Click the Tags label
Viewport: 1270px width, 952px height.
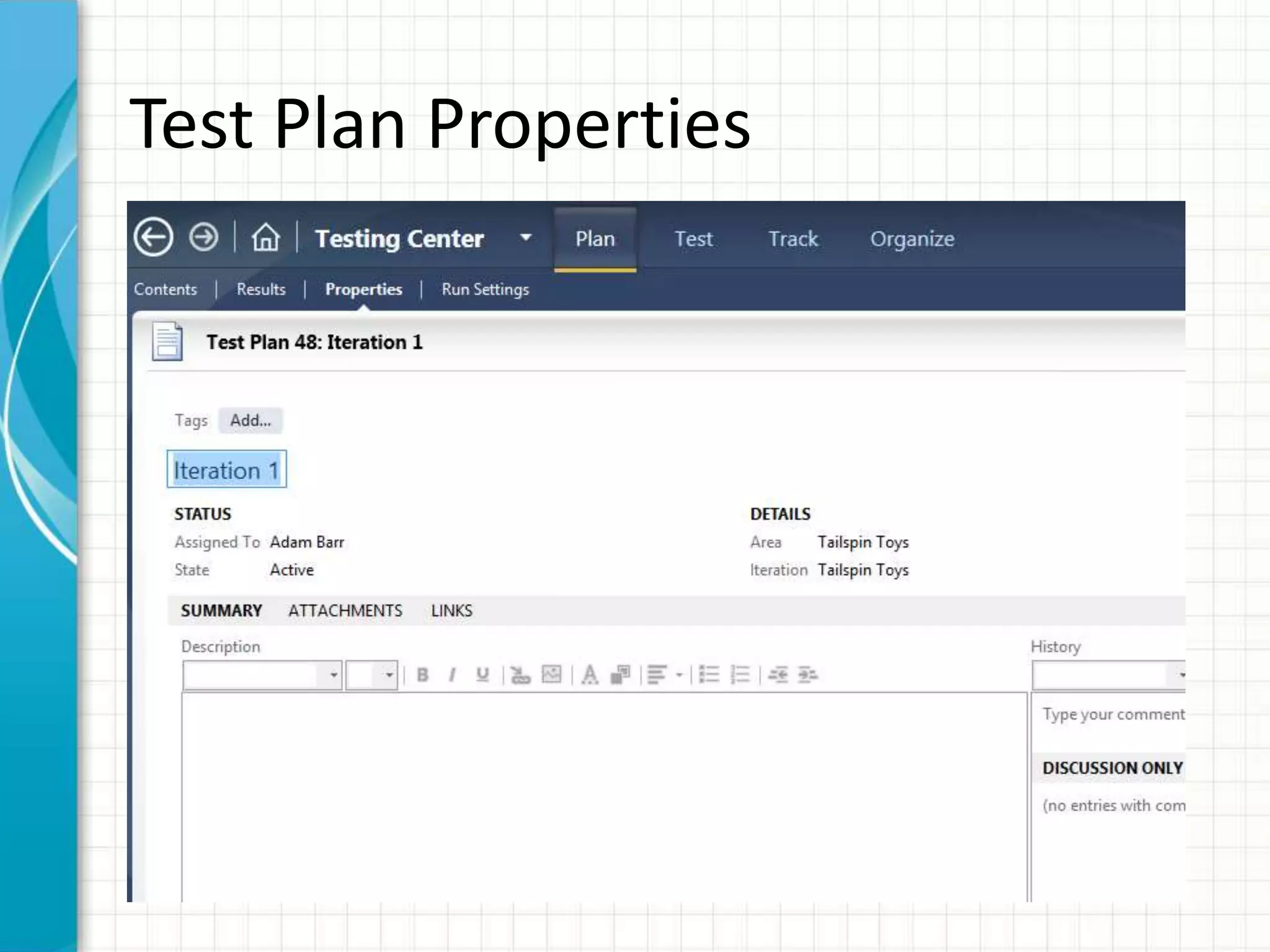[x=191, y=421]
